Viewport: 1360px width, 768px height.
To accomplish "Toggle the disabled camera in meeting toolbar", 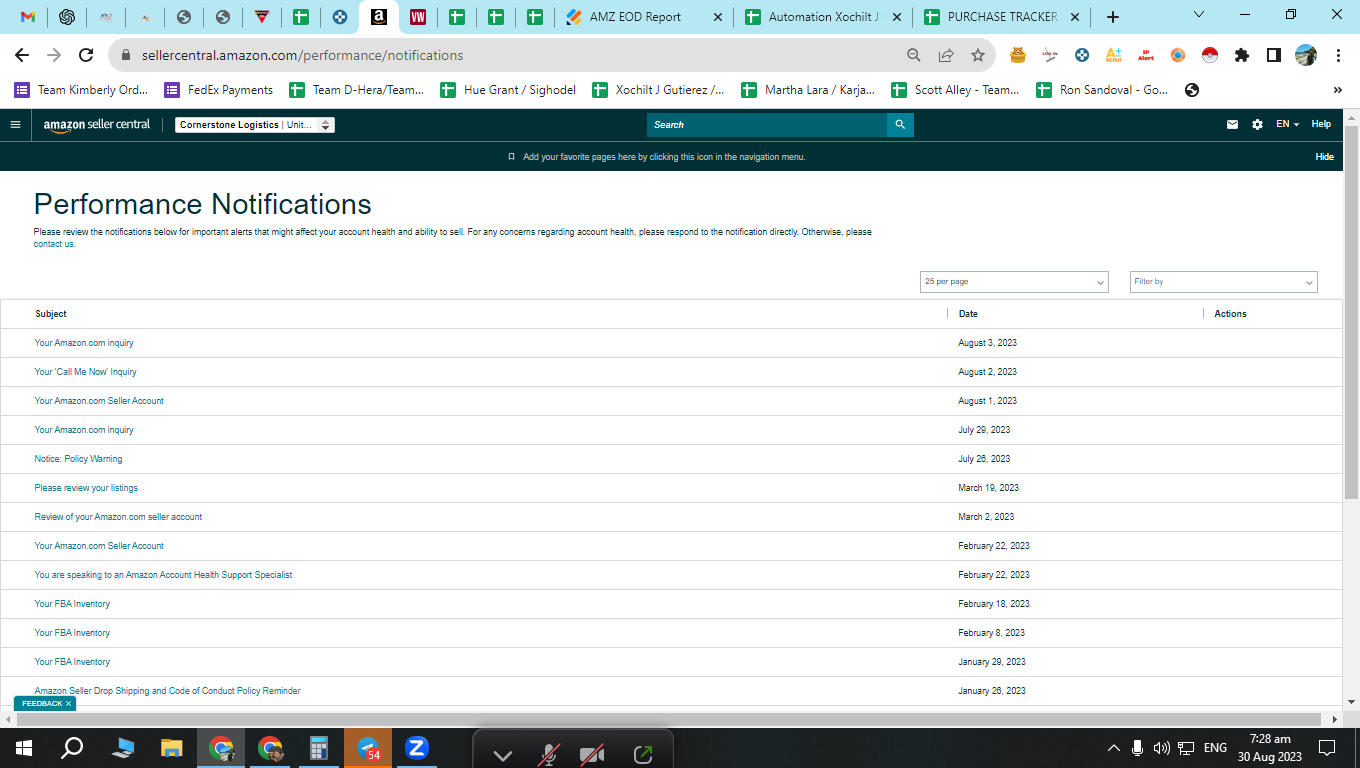I will [593, 755].
